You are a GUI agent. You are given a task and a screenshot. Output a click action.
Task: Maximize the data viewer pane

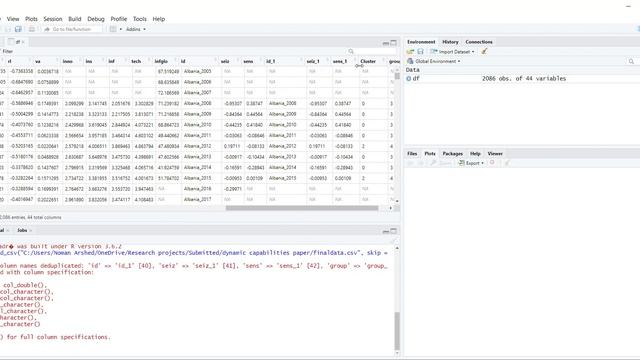pos(393,42)
